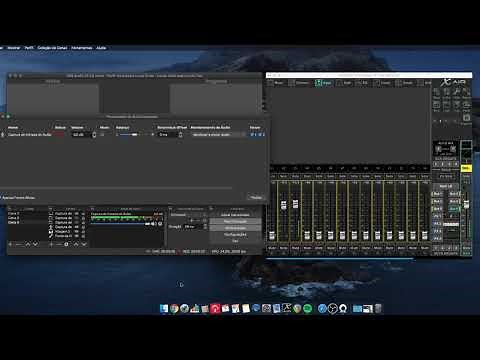Open Configurações from the OBS controls

235,235
